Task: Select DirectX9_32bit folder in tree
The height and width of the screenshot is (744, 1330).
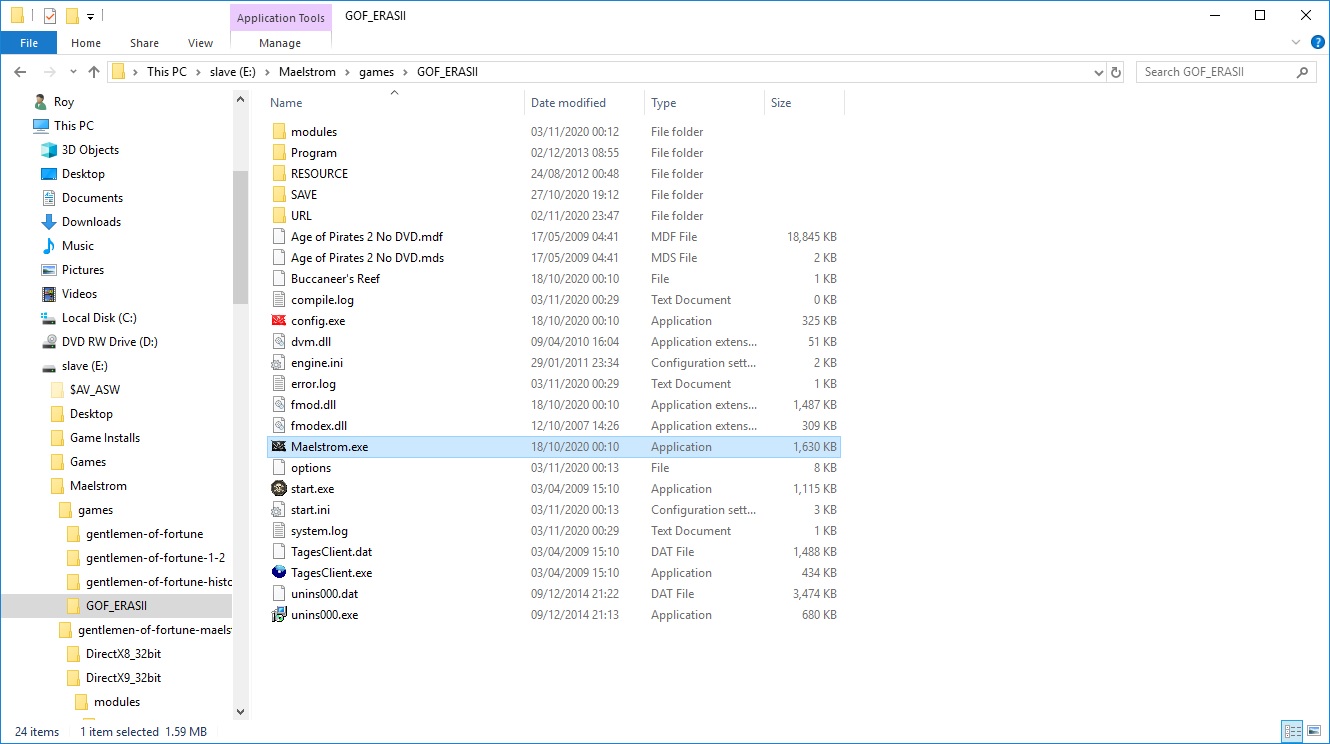Action: pyautogui.click(x=123, y=678)
